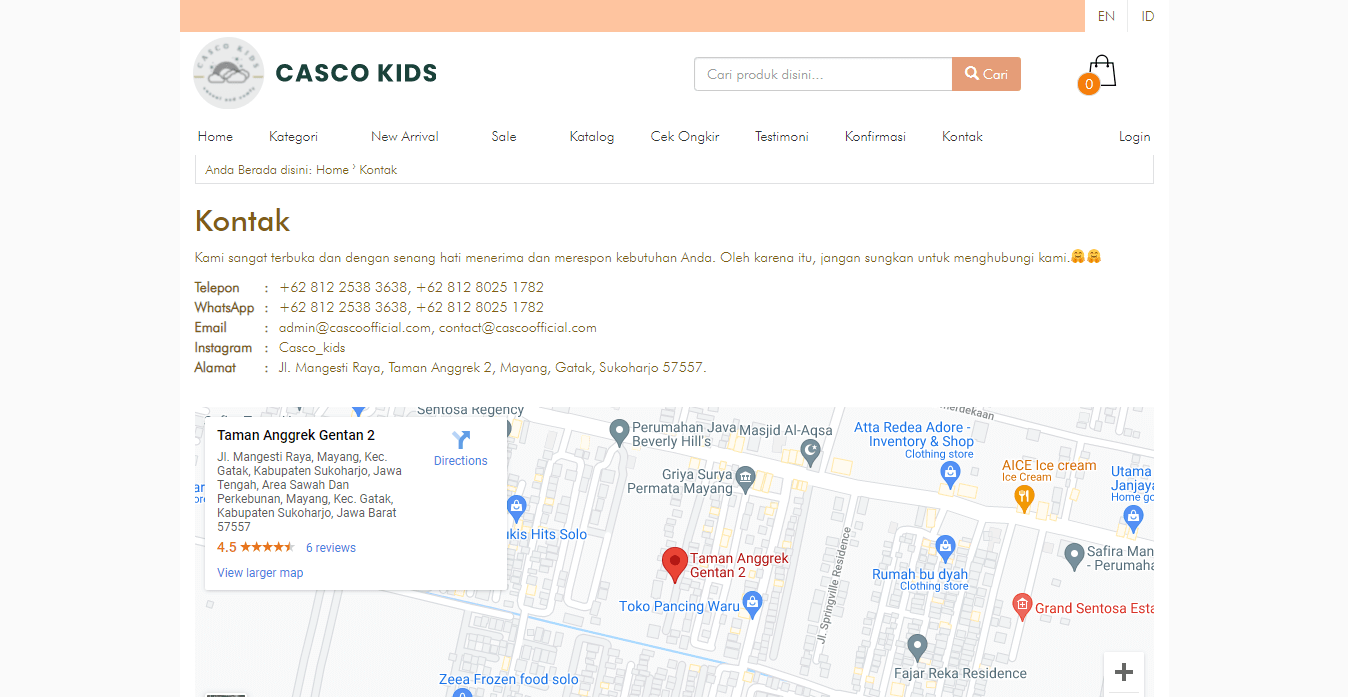
Task: Click Taman Anggrek Gentan 2 card title
Action: [x=296, y=435]
